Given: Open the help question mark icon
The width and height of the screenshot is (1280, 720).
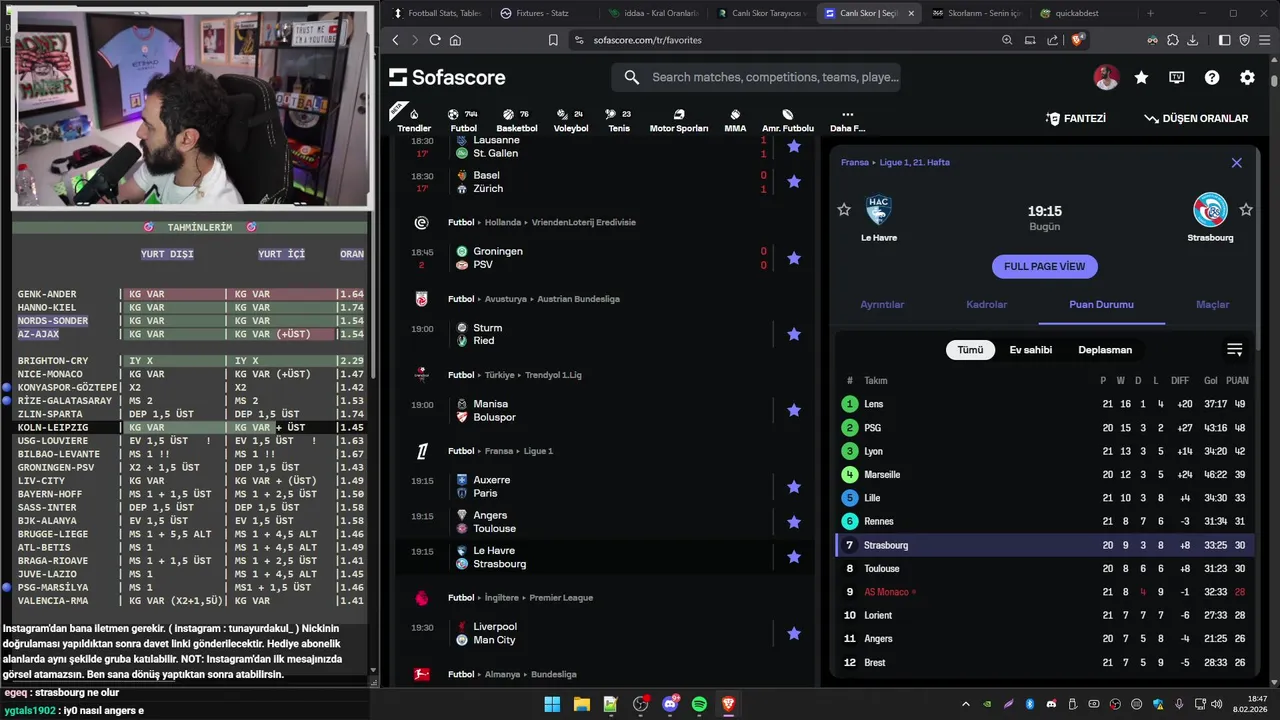Looking at the screenshot, I should 1212,77.
